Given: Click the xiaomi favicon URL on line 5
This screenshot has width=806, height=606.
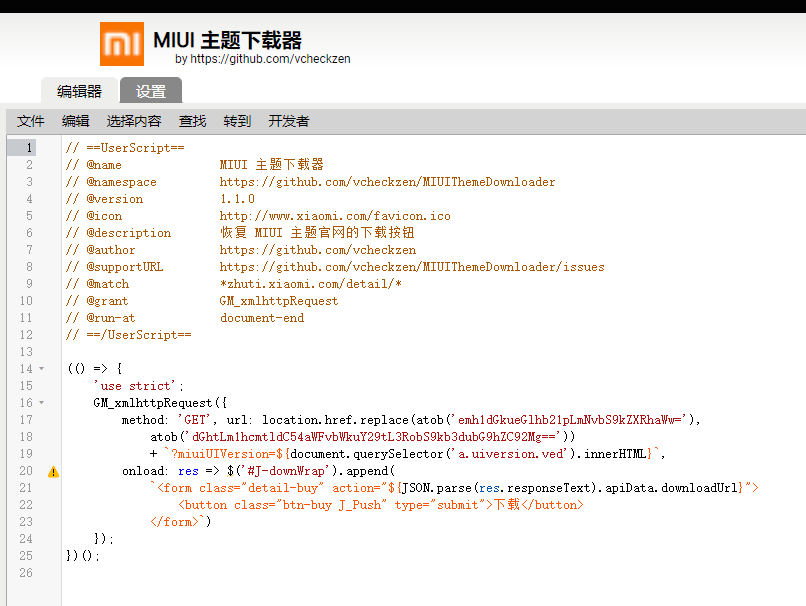Looking at the screenshot, I should pyautogui.click(x=337, y=215).
